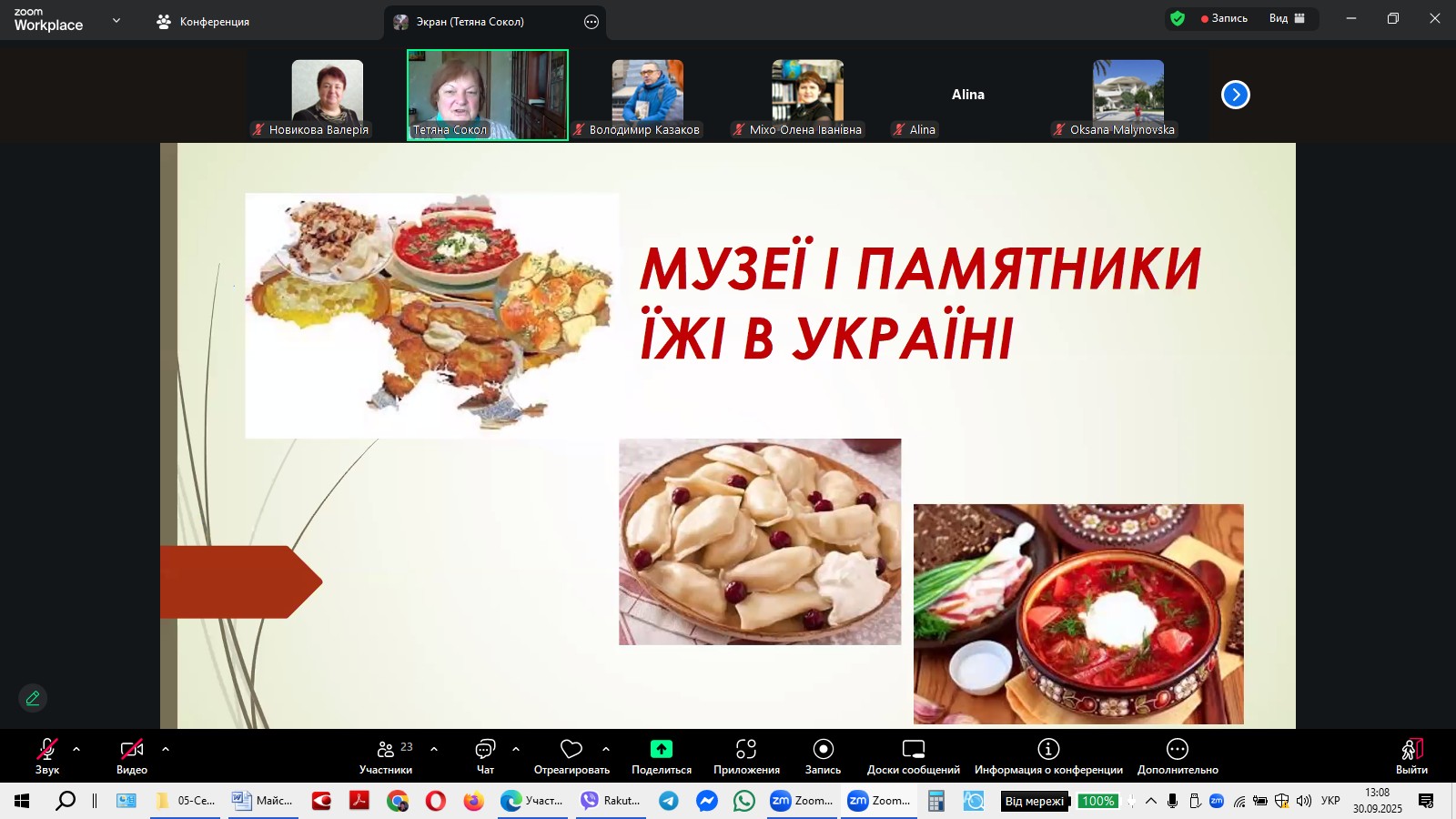Toggle the annotation pencil on the shared screen

(33, 698)
